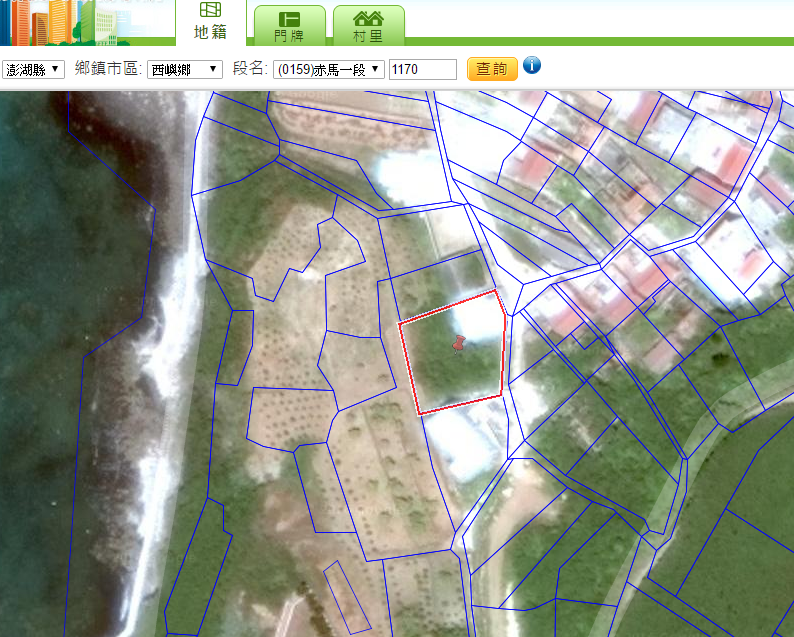Click the 村里 houses icon

point(368,19)
